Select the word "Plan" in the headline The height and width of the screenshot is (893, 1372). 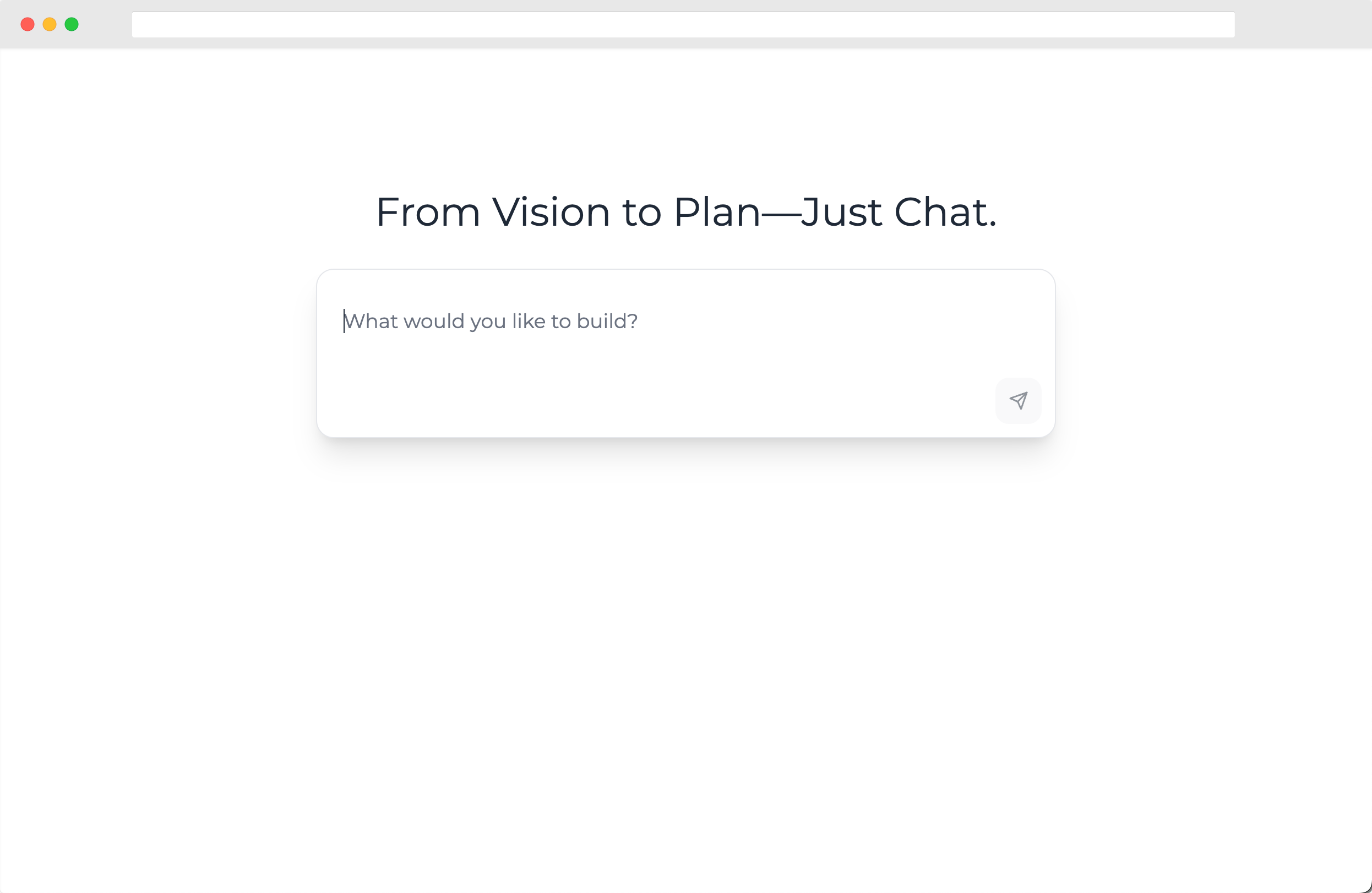pos(717,212)
